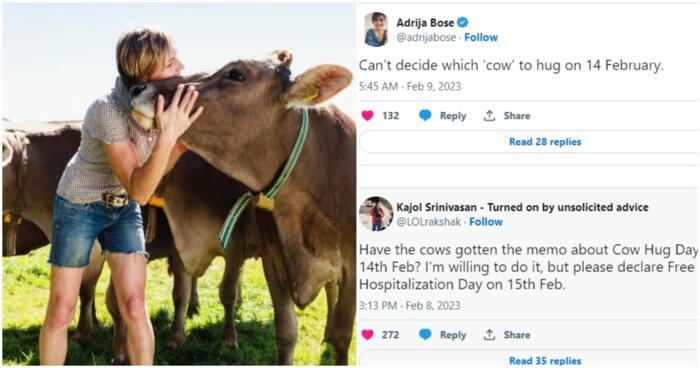Follow @LOLrakshak
The height and width of the screenshot is (368, 700).
[486, 222]
